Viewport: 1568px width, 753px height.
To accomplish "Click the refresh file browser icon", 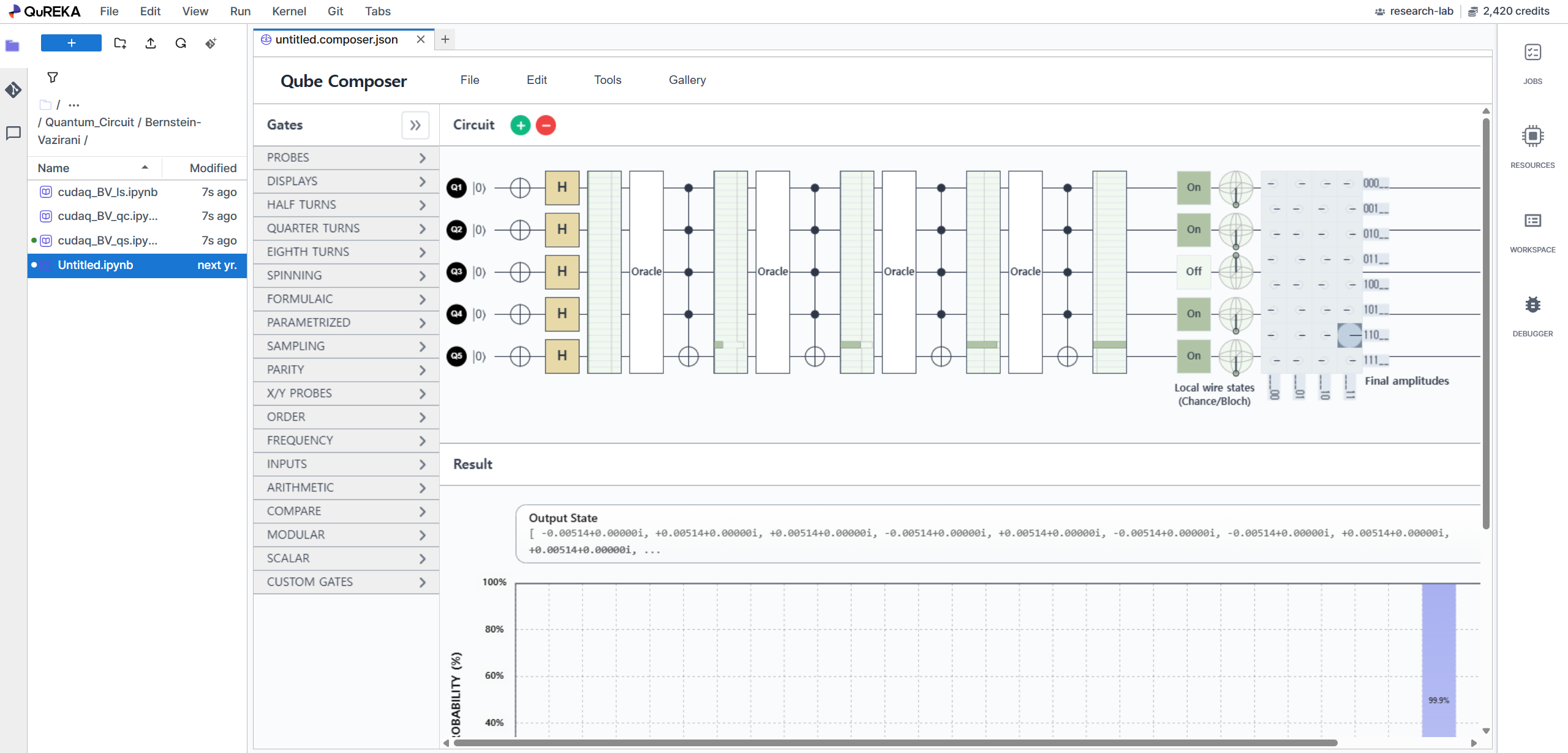I will tap(181, 43).
